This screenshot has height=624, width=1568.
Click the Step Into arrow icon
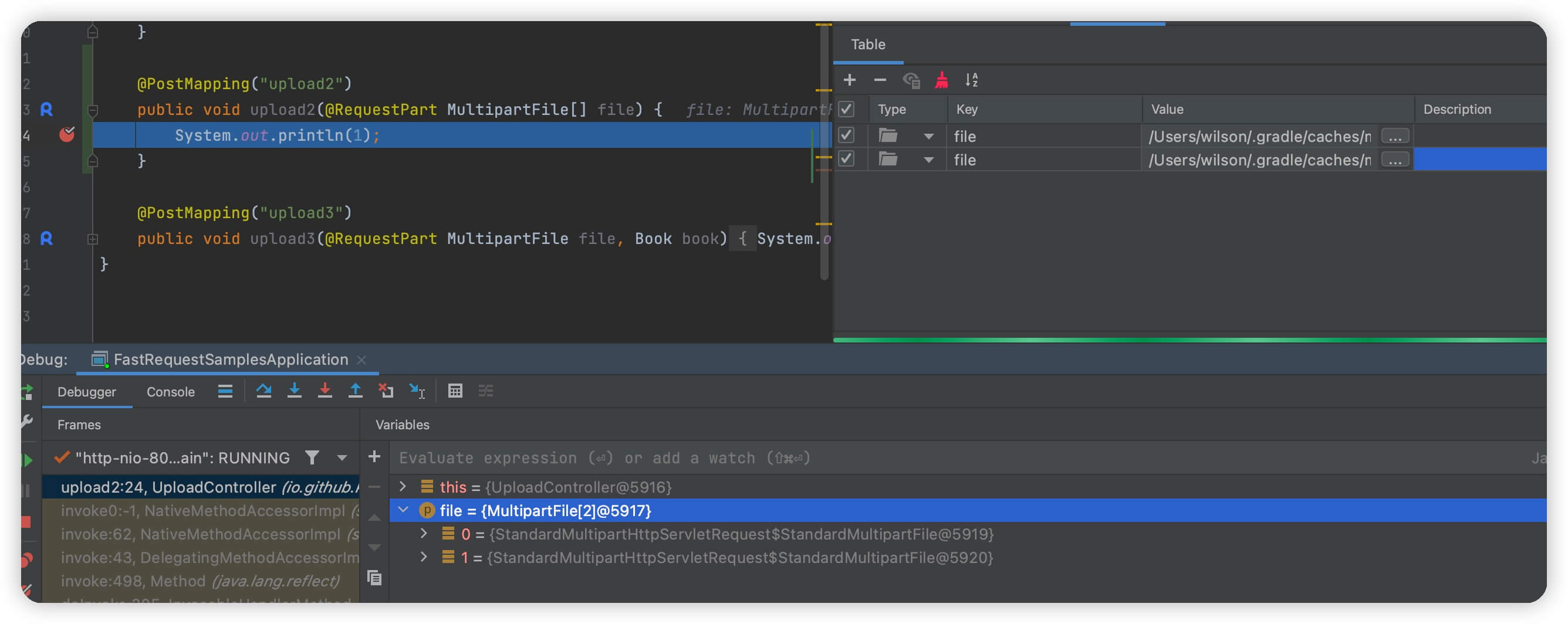coord(294,391)
